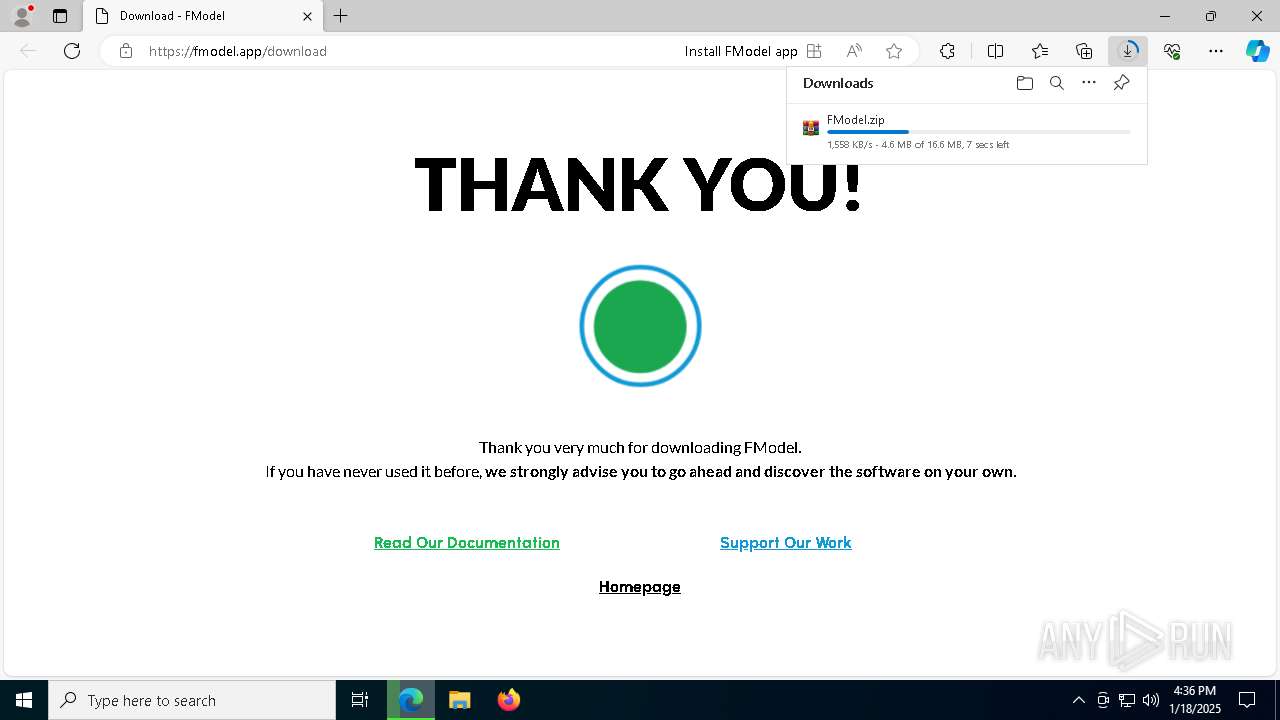Open Settings and more ellipsis menu
The image size is (1280, 720).
click(1216, 51)
